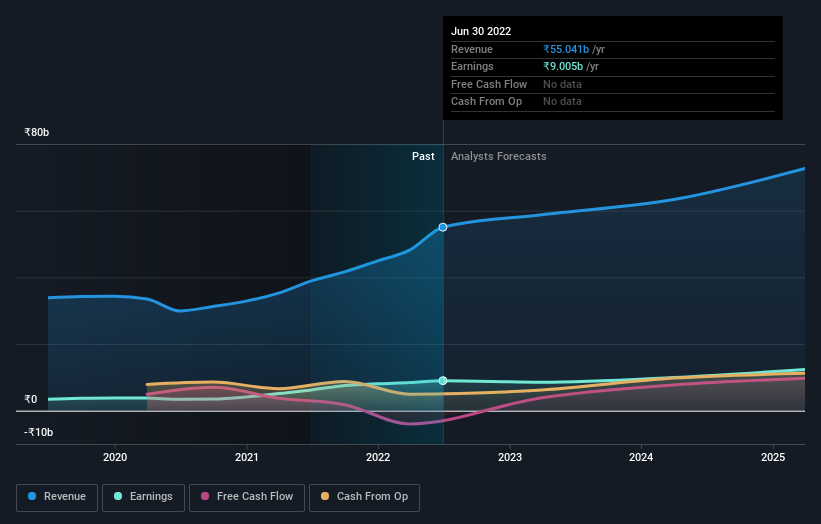
Task: Click the pink Free Cash Flow legend dot
Action: point(205,496)
